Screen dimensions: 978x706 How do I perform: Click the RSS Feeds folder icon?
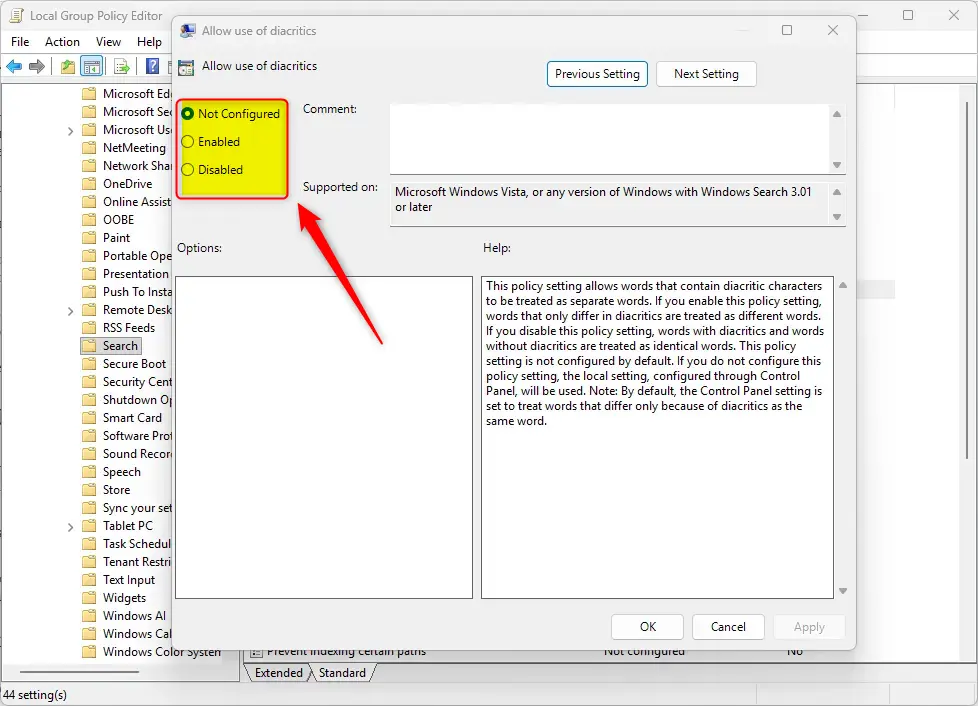click(90, 327)
